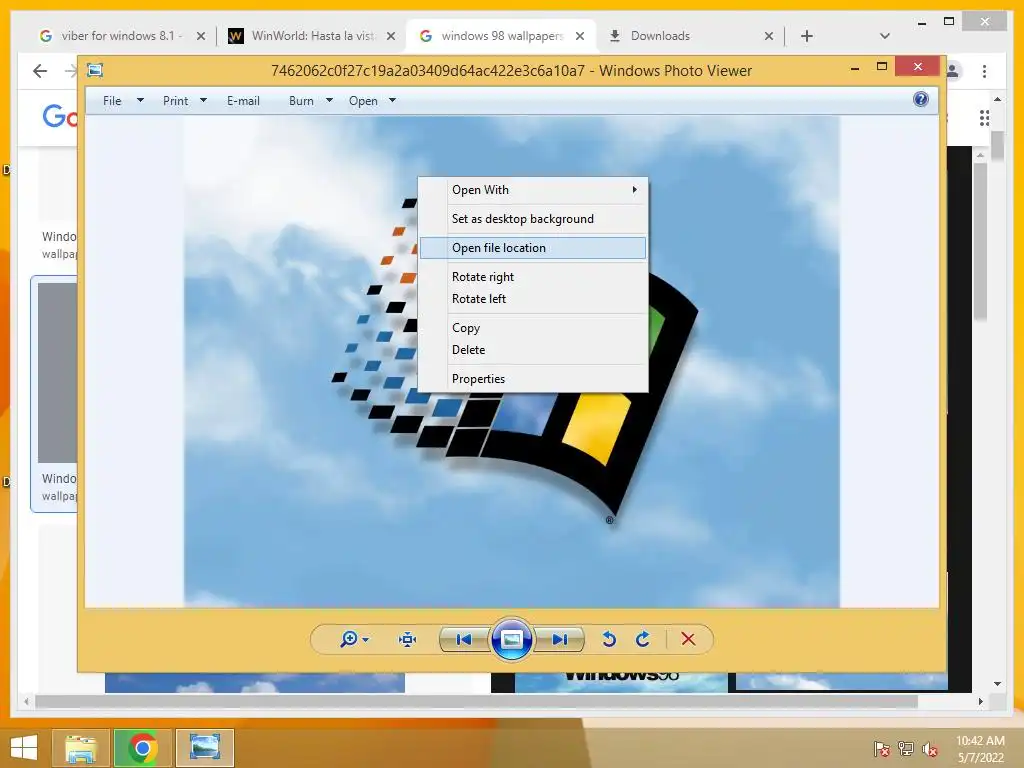1024x768 pixels.
Task: Open Action Center flag tray icon
Action: (x=882, y=749)
